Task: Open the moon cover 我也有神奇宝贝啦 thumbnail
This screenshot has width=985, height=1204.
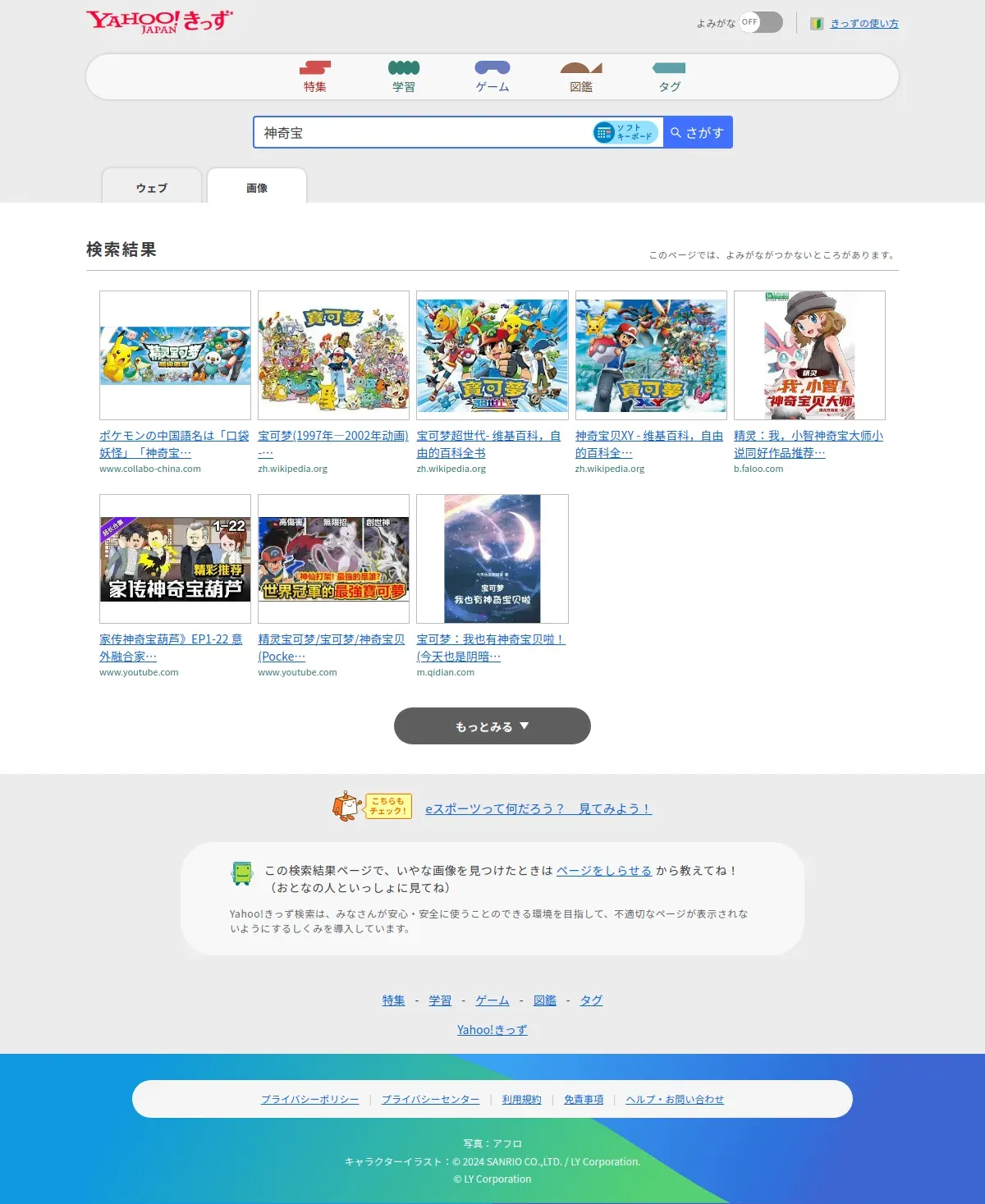Action: coord(492,559)
